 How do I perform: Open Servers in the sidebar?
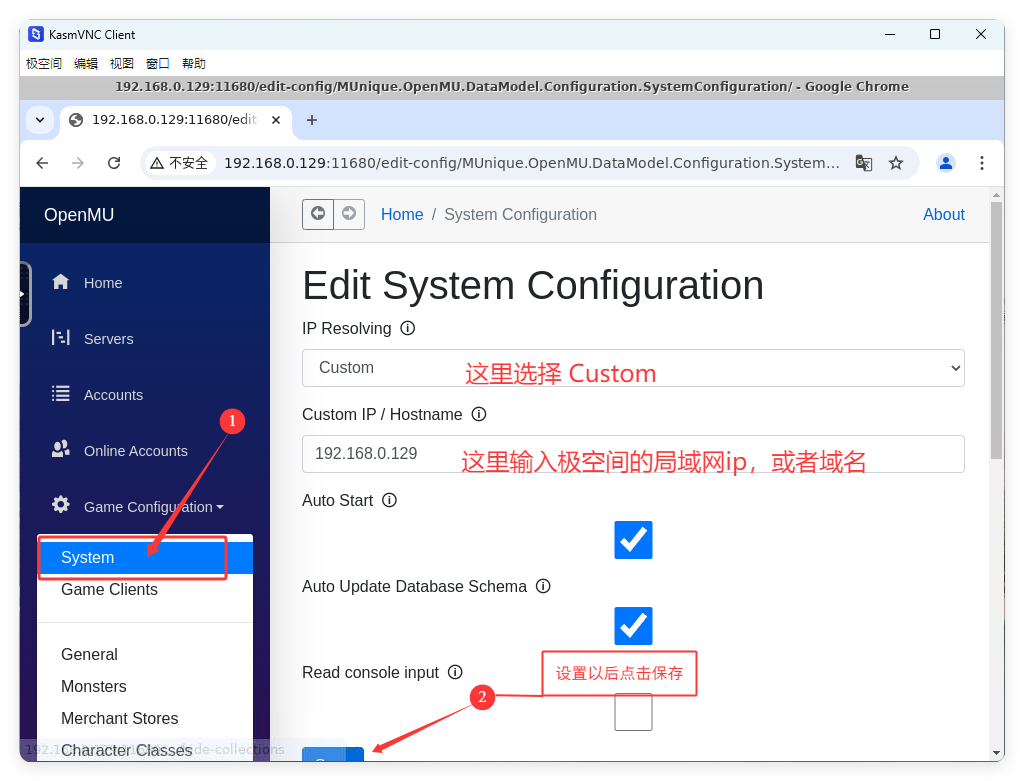coord(108,339)
